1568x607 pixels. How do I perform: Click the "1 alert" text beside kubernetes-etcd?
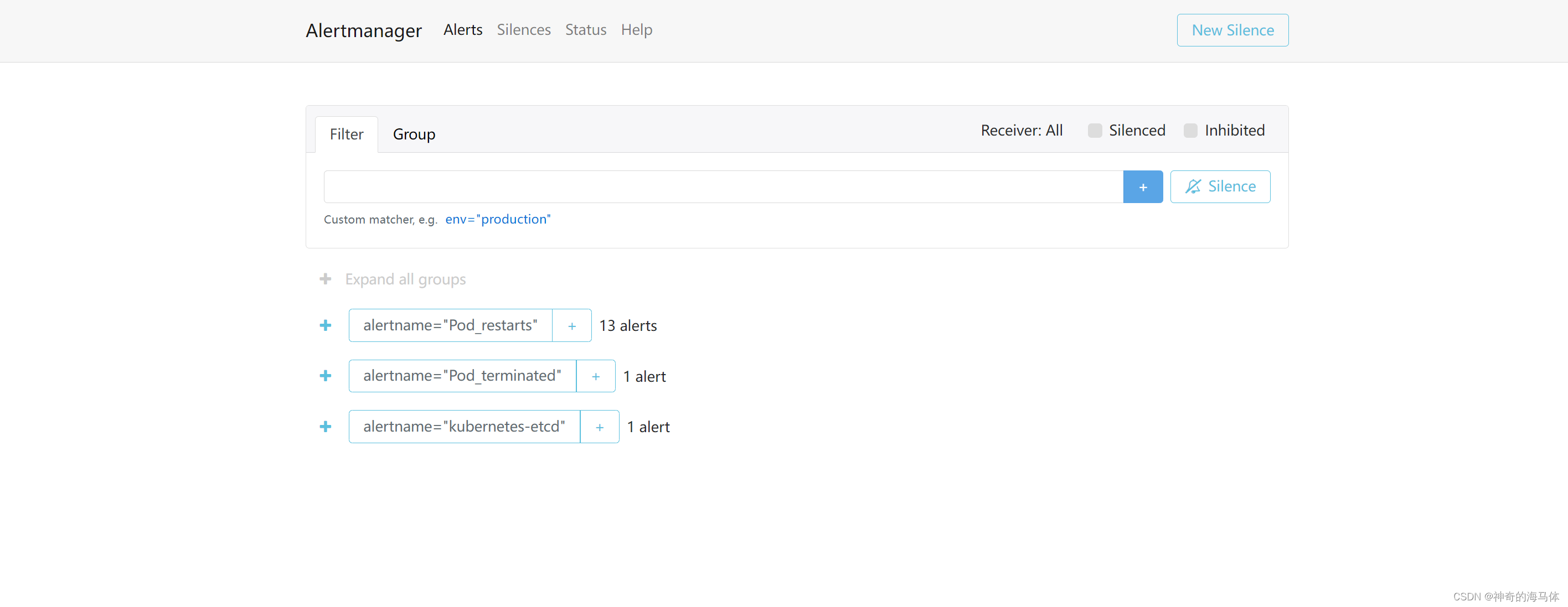pos(648,427)
